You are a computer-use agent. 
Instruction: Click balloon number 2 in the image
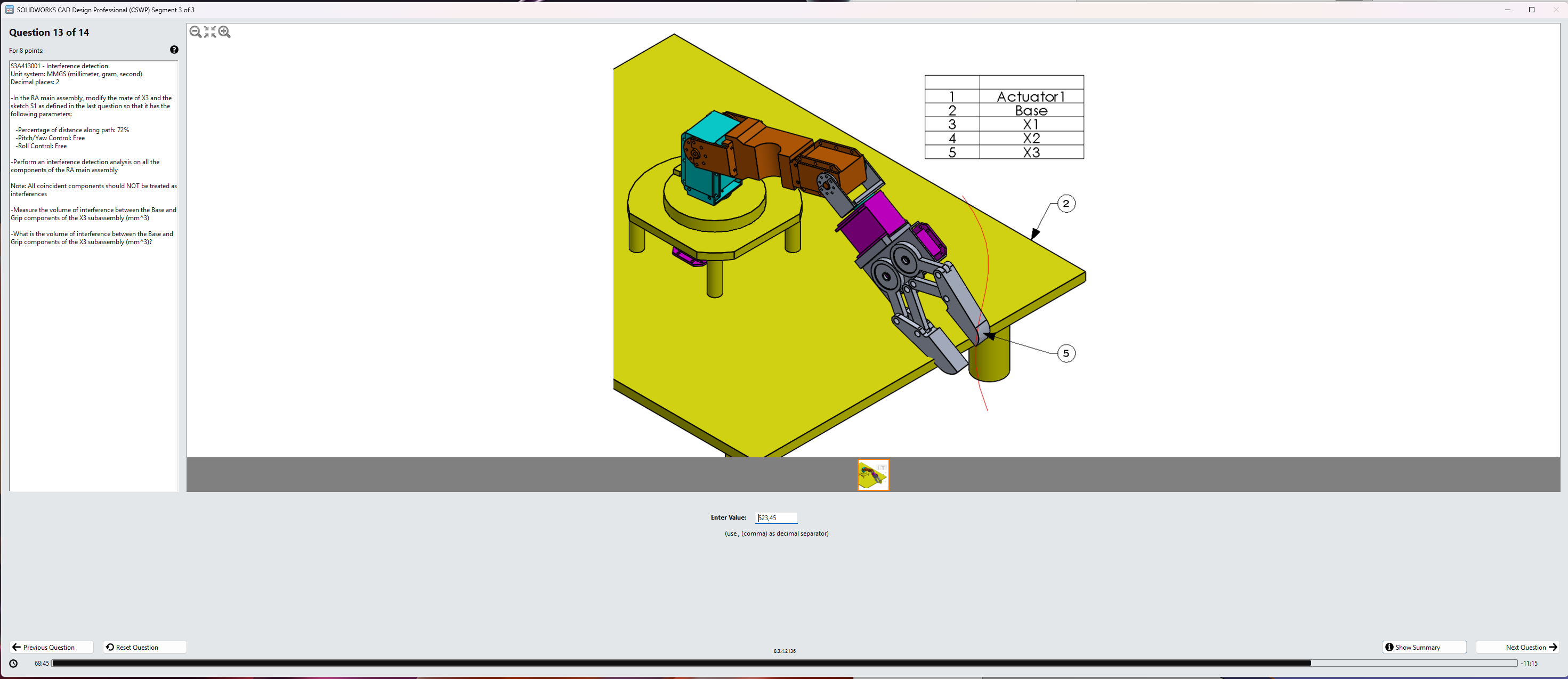tap(1066, 204)
